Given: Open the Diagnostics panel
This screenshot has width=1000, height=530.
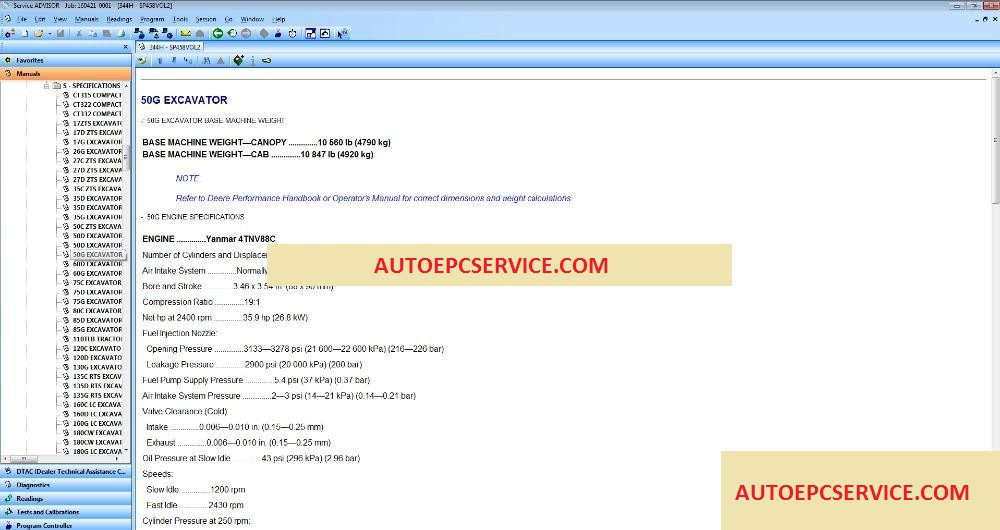Looking at the screenshot, I should [66, 485].
